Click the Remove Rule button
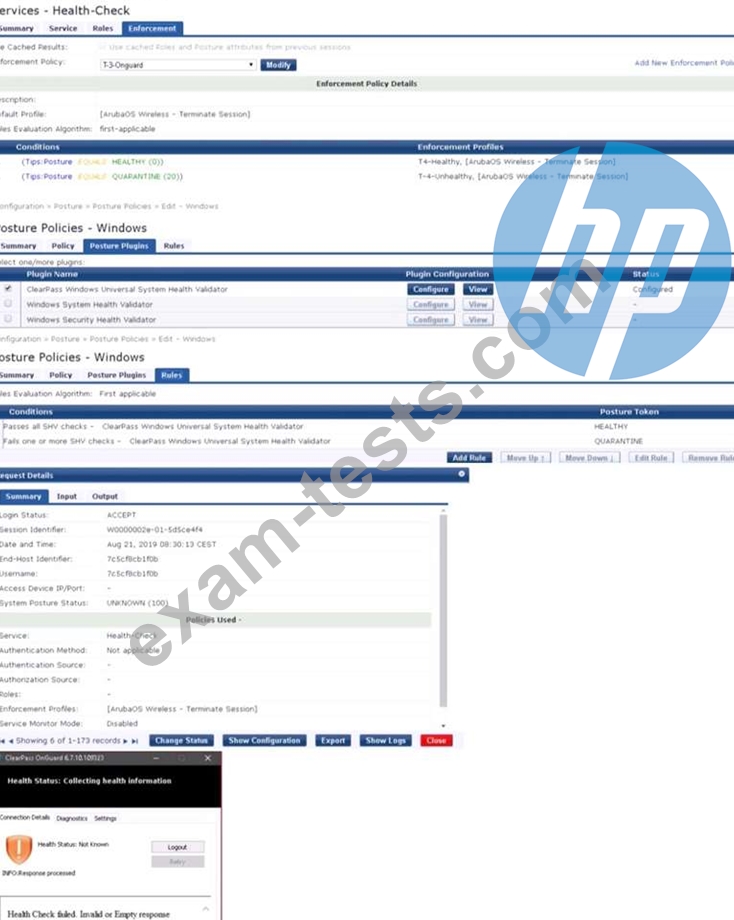 pyautogui.click(x=708, y=458)
